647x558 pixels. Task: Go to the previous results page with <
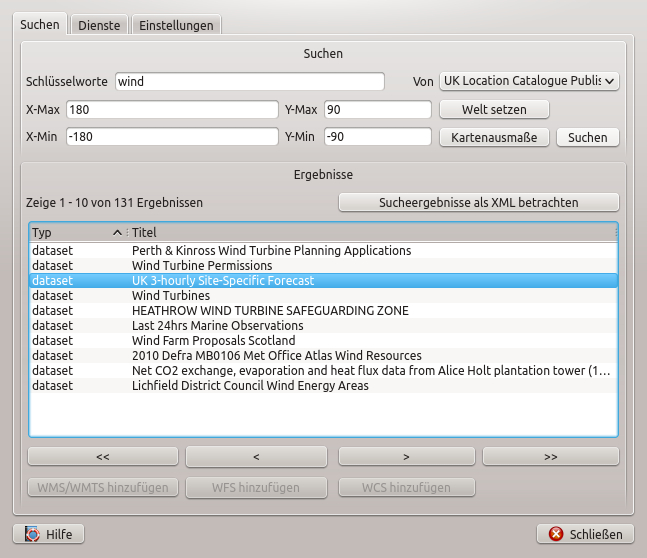pyautogui.click(x=256, y=456)
